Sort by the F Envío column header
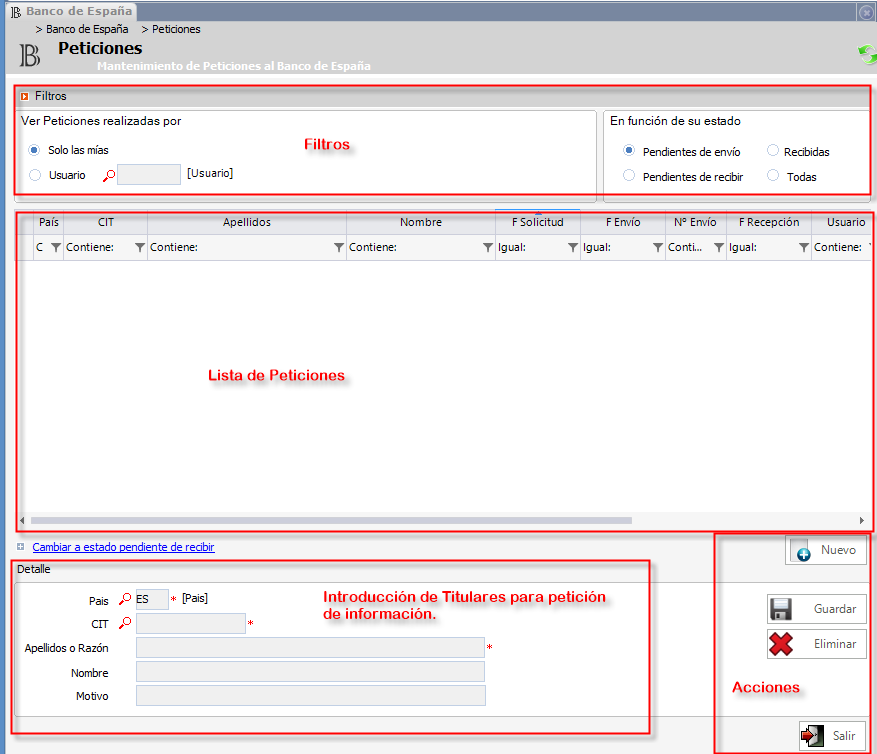Image resolution: width=877 pixels, height=754 pixels. pyautogui.click(x=623, y=222)
